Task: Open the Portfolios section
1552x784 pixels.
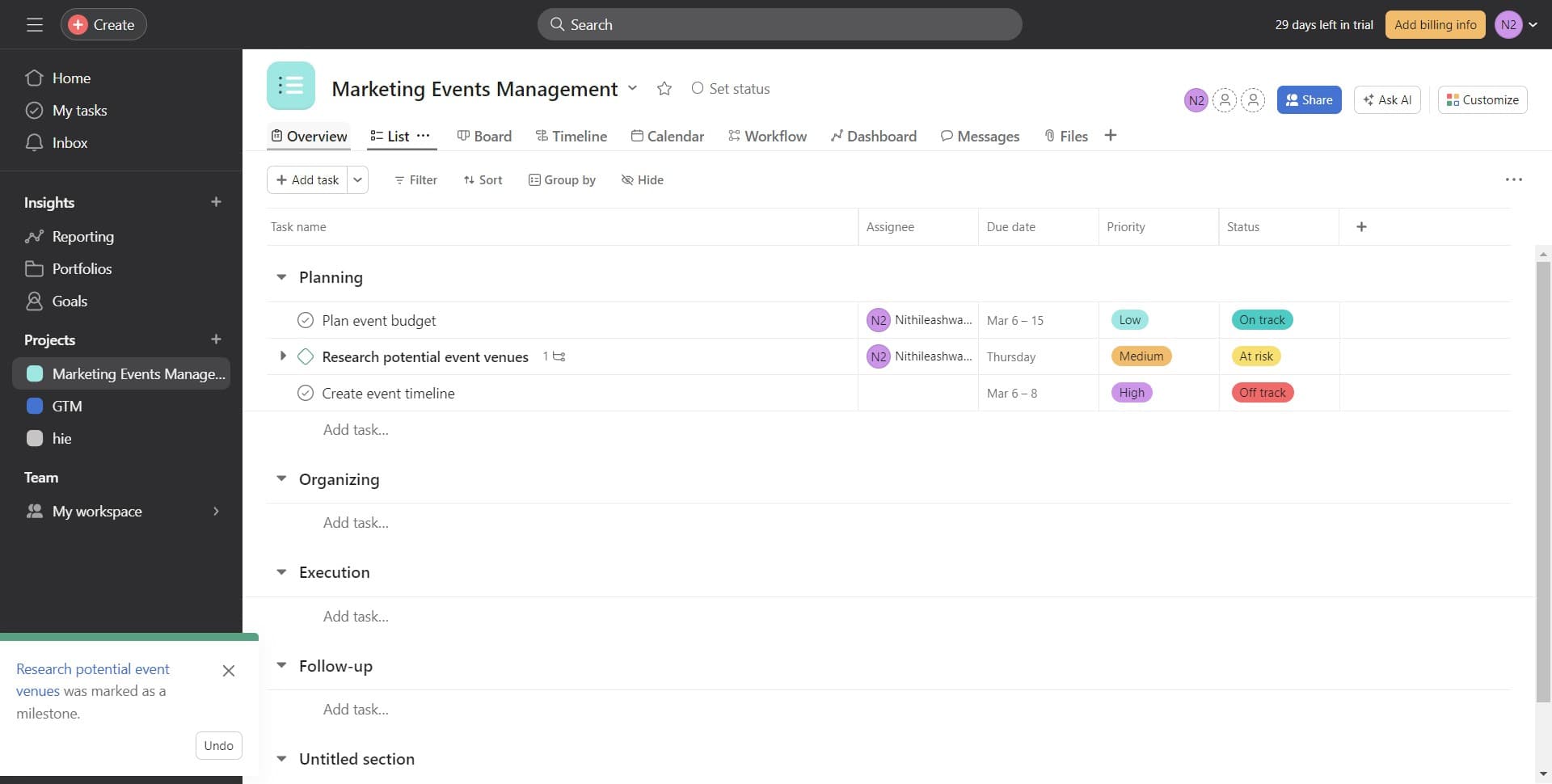Action: 81,268
